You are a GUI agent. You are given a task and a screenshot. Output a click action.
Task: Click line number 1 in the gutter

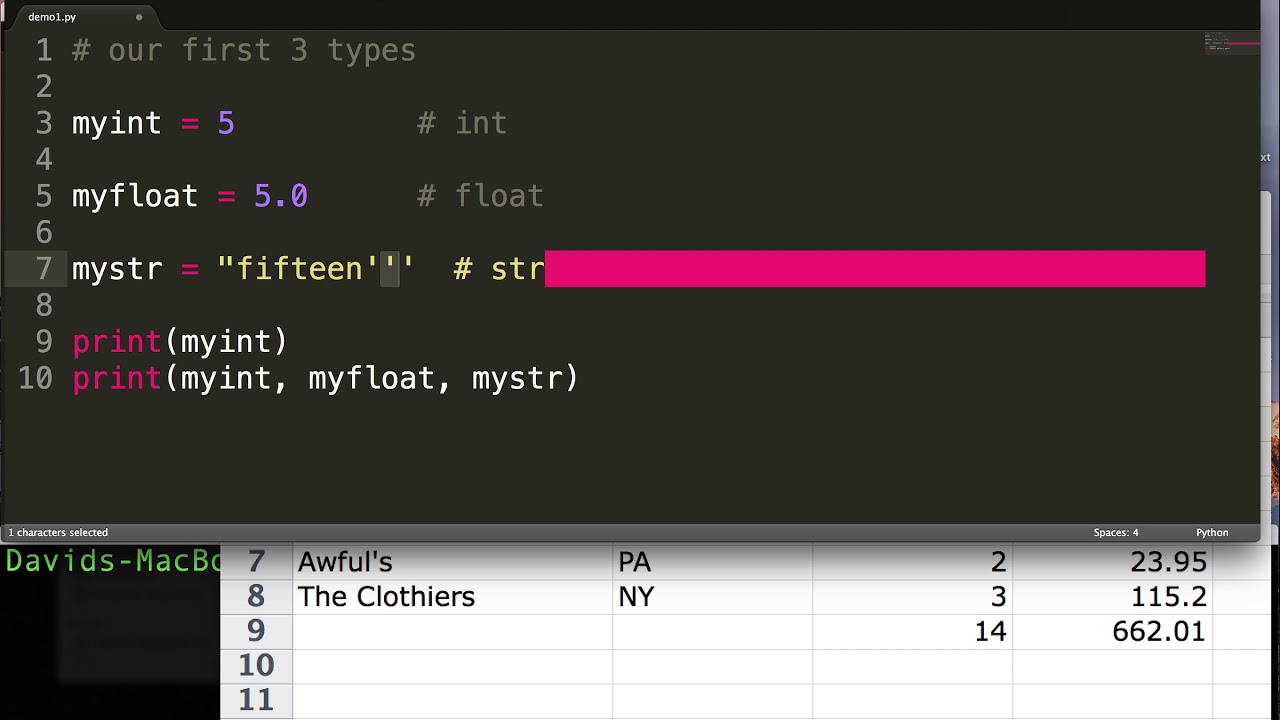pos(43,50)
